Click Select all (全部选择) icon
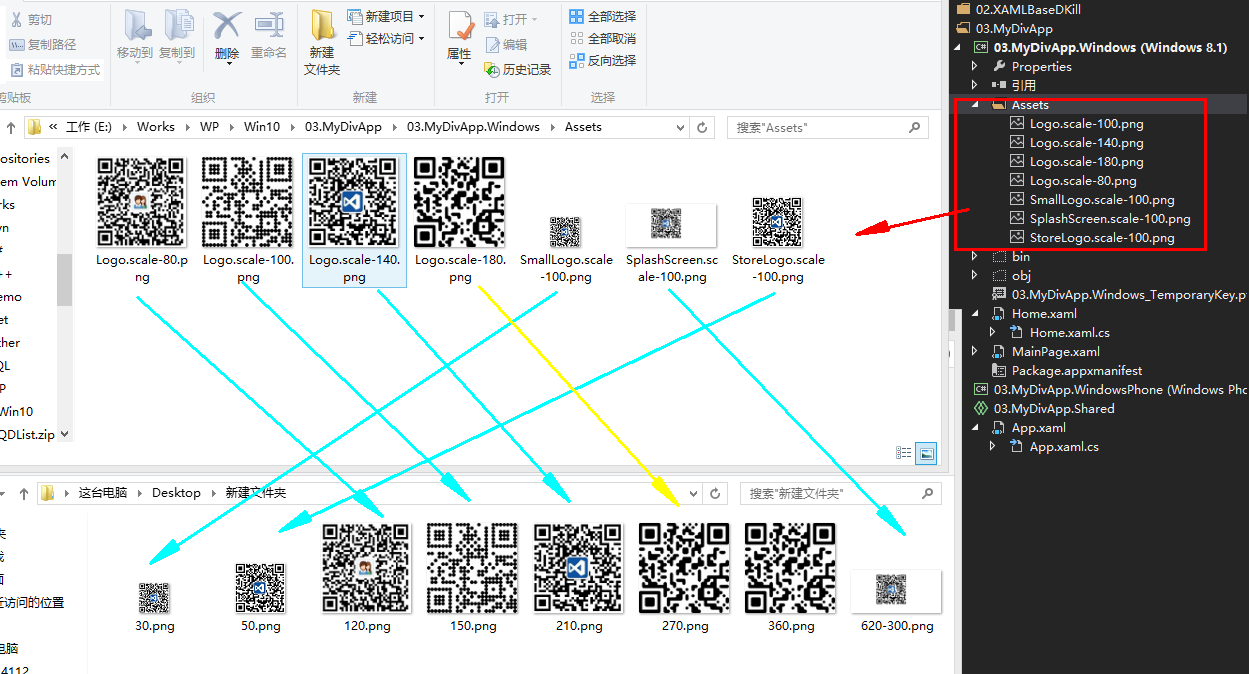The width and height of the screenshot is (1249, 674). pyautogui.click(x=577, y=17)
